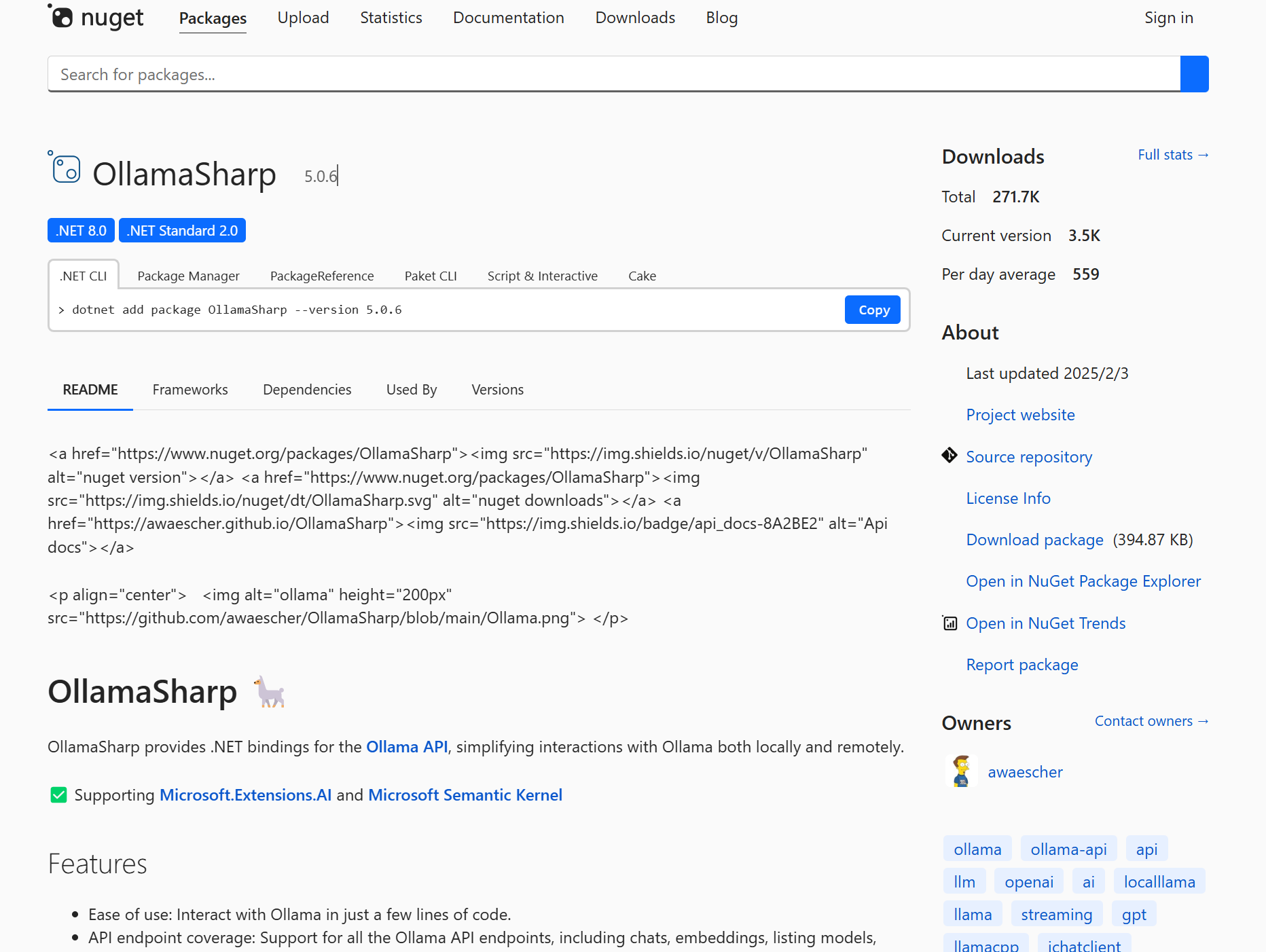1266x952 pixels.
Task: Open the Used By tab
Action: click(x=412, y=390)
